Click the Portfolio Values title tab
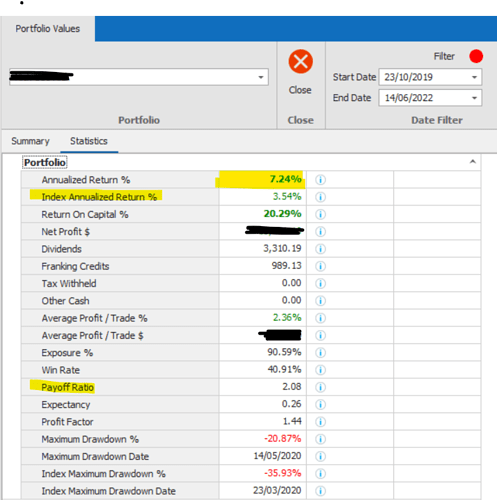The width and height of the screenshot is (497, 500). (x=48, y=29)
